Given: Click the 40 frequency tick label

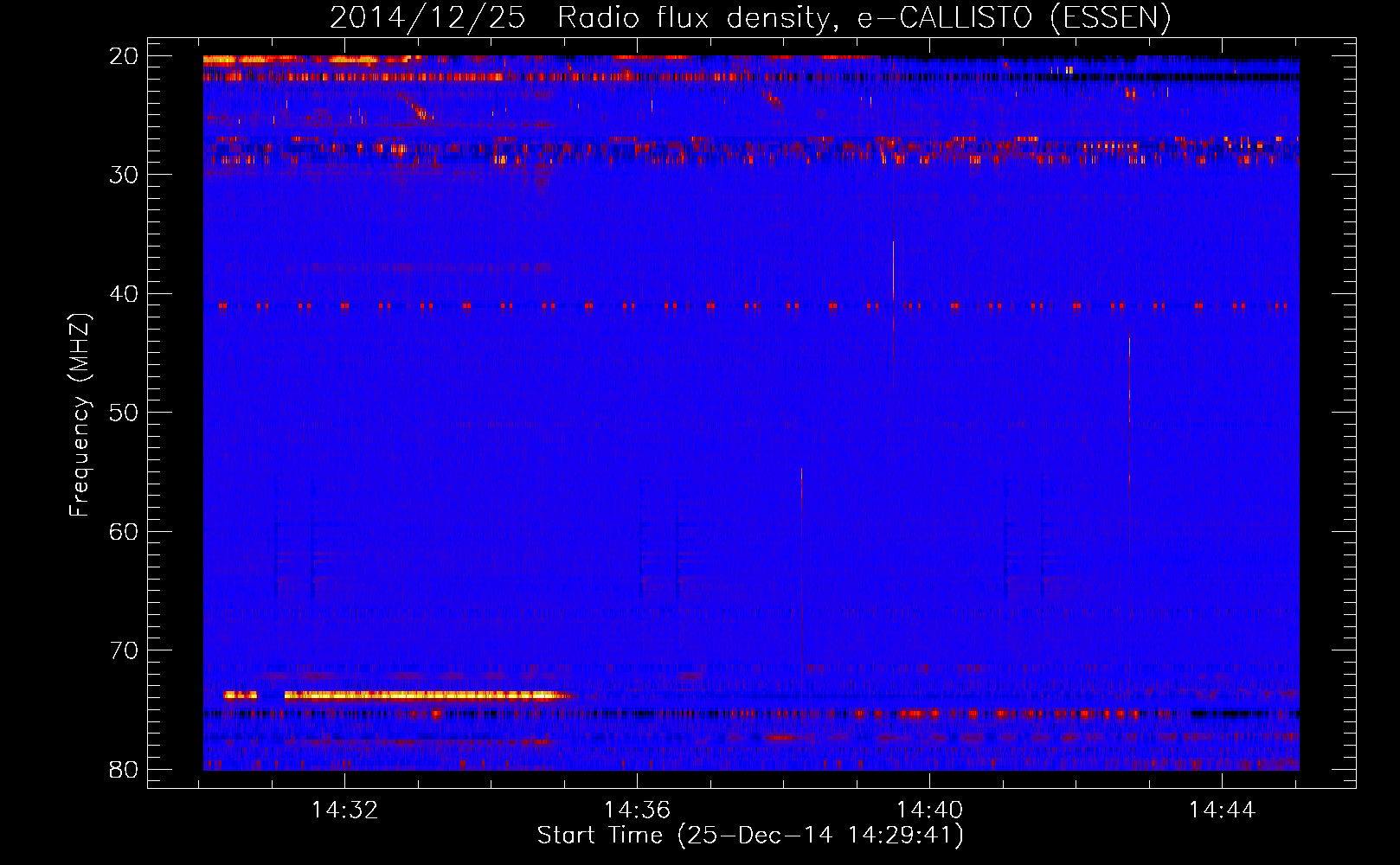Looking at the screenshot, I should 125,294.
